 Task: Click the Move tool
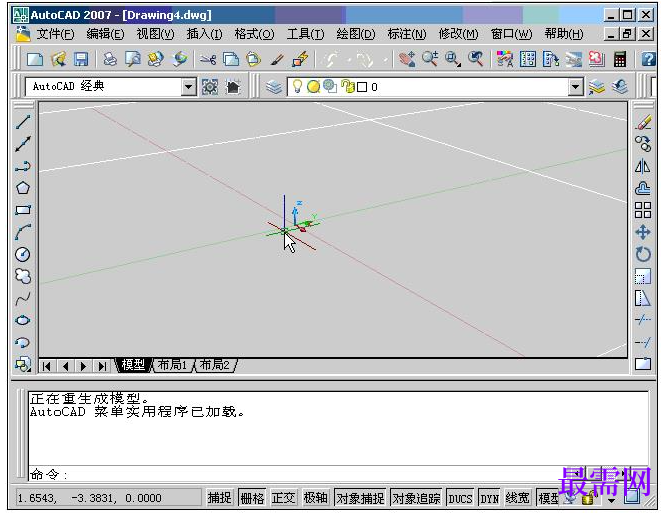(643, 232)
